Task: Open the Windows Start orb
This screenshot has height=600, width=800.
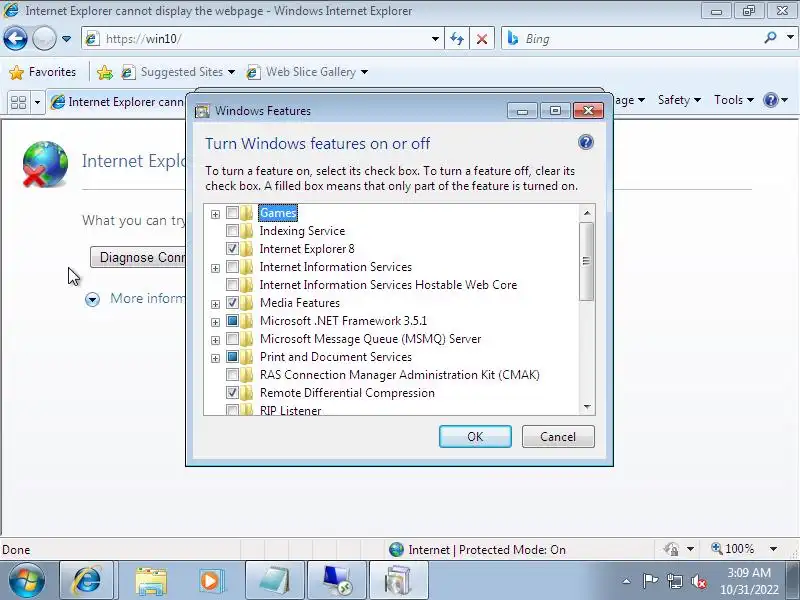Action: pyautogui.click(x=26, y=581)
